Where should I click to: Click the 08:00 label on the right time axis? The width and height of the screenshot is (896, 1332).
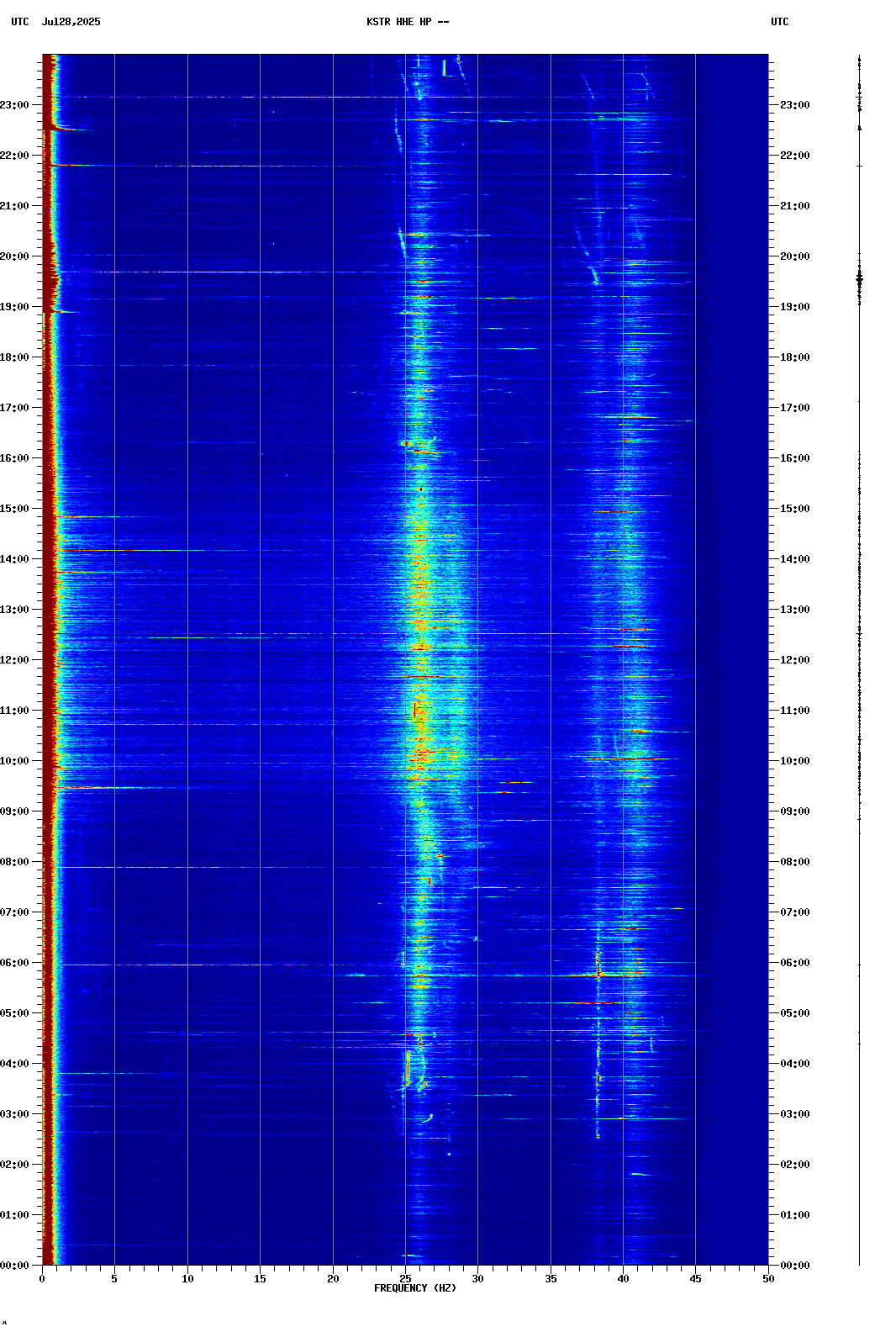point(795,862)
